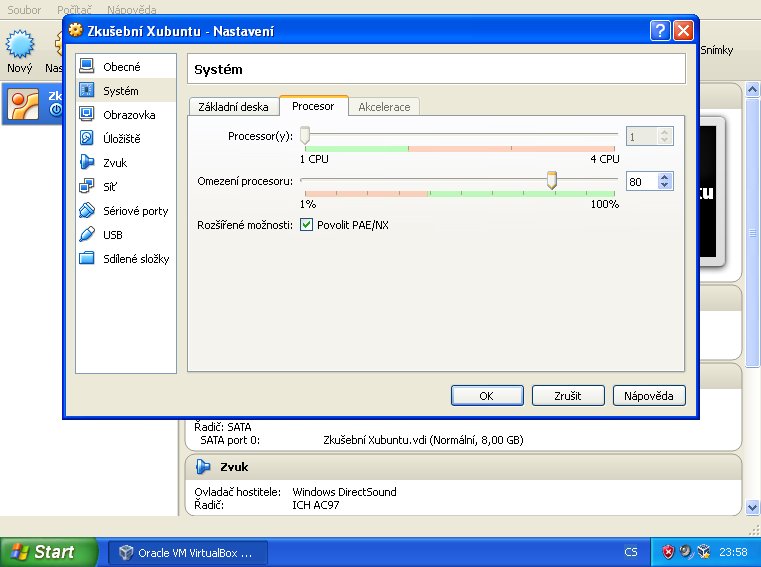
Task: Click the Windows Start button
Action: coord(49,552)
